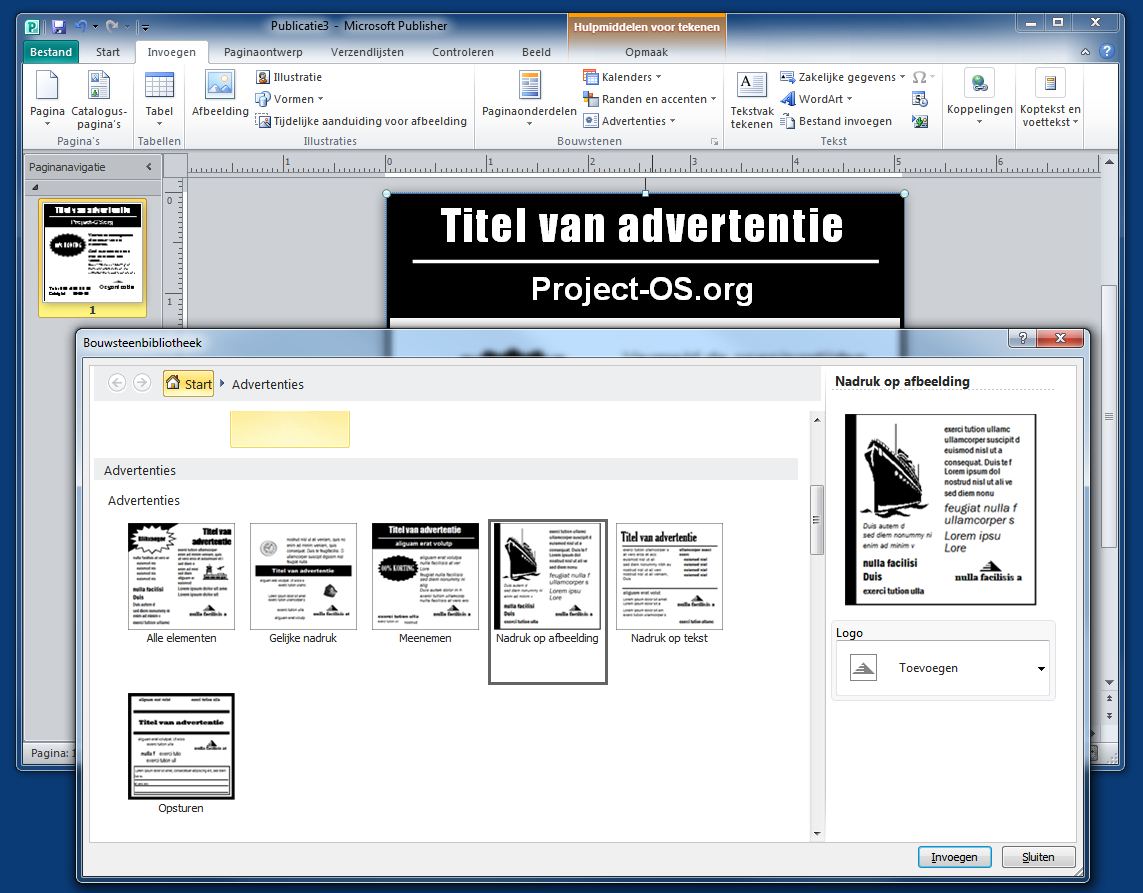Screen dimensions: 1143x893
Task: Open the Opmaak tab under Hulpmiddelen voor tekenen
Action: tap(647, 52)
